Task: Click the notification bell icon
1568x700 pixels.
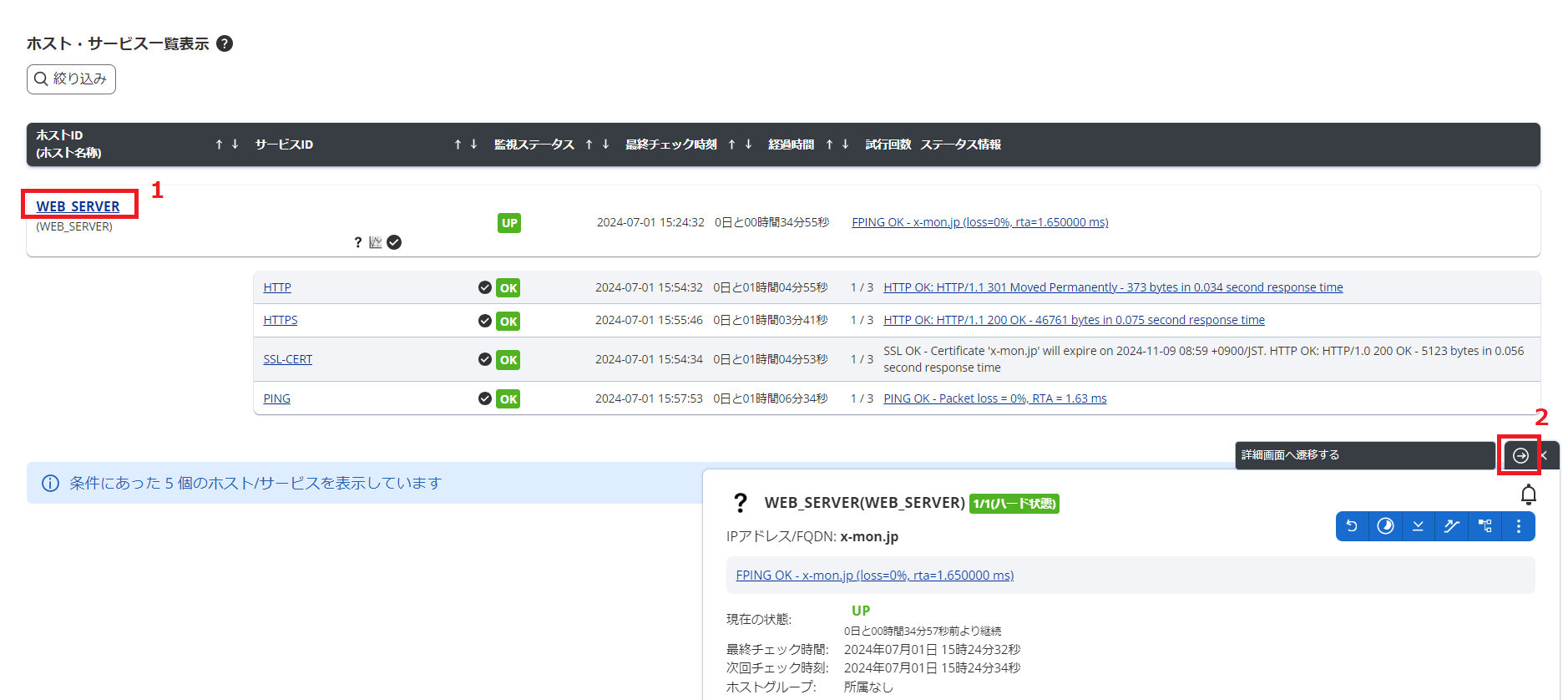Action: point(1528,495)
